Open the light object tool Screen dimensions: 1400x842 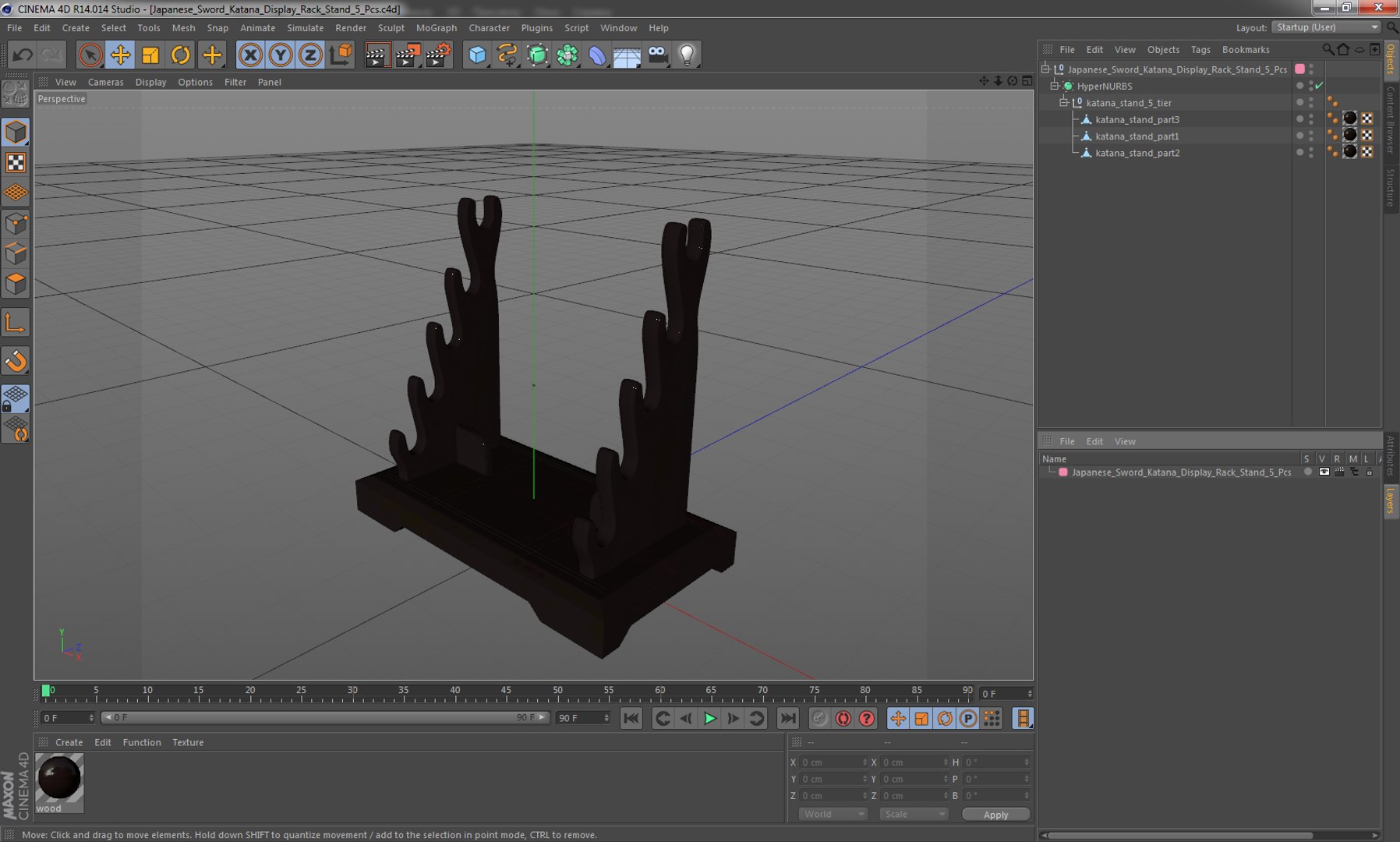pos(687,55)
